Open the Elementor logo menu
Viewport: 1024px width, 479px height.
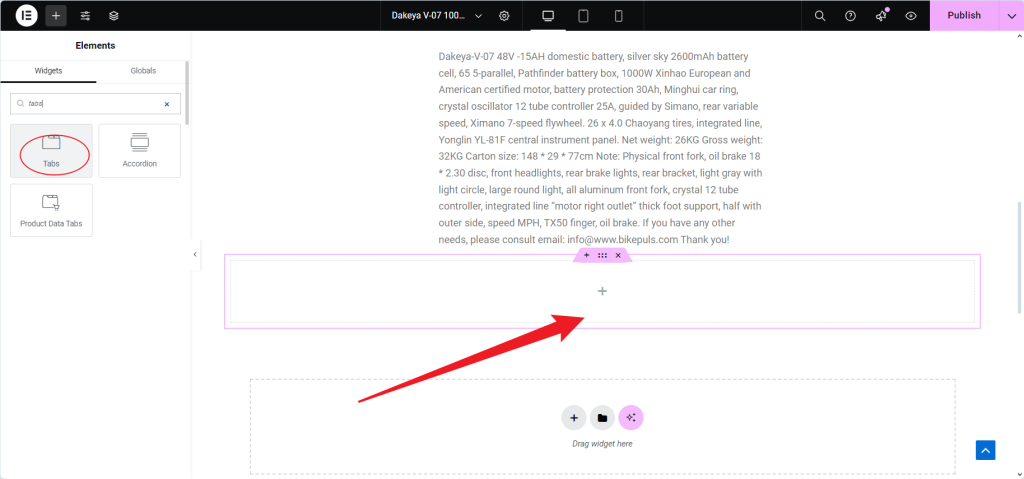coord(26,15)
